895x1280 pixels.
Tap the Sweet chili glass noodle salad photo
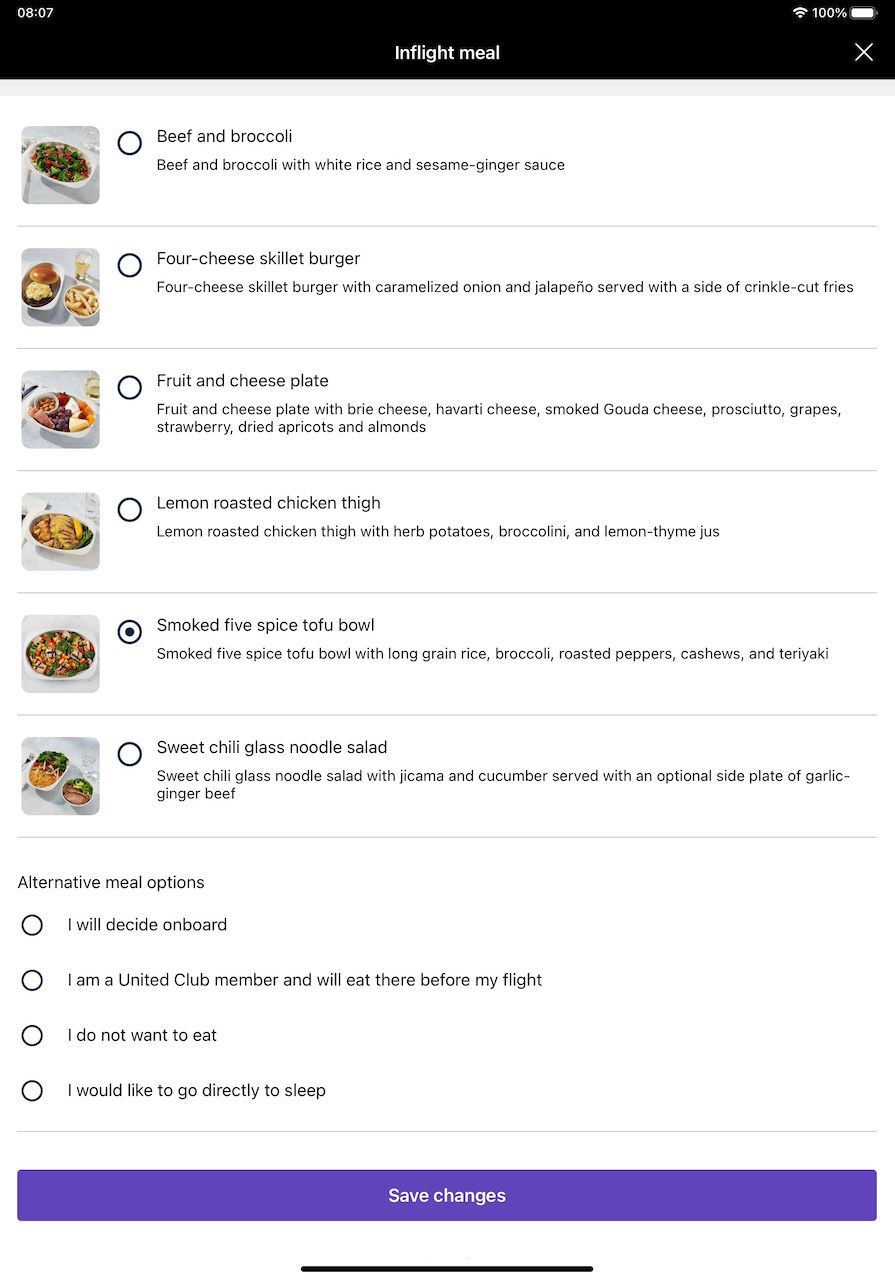pos(61,776)
